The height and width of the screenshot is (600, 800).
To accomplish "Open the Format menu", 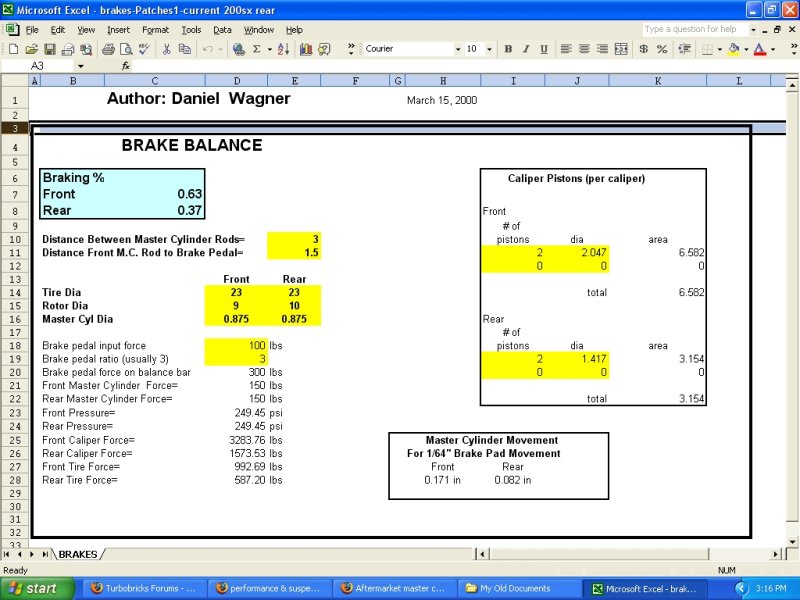I will point(155,30).
